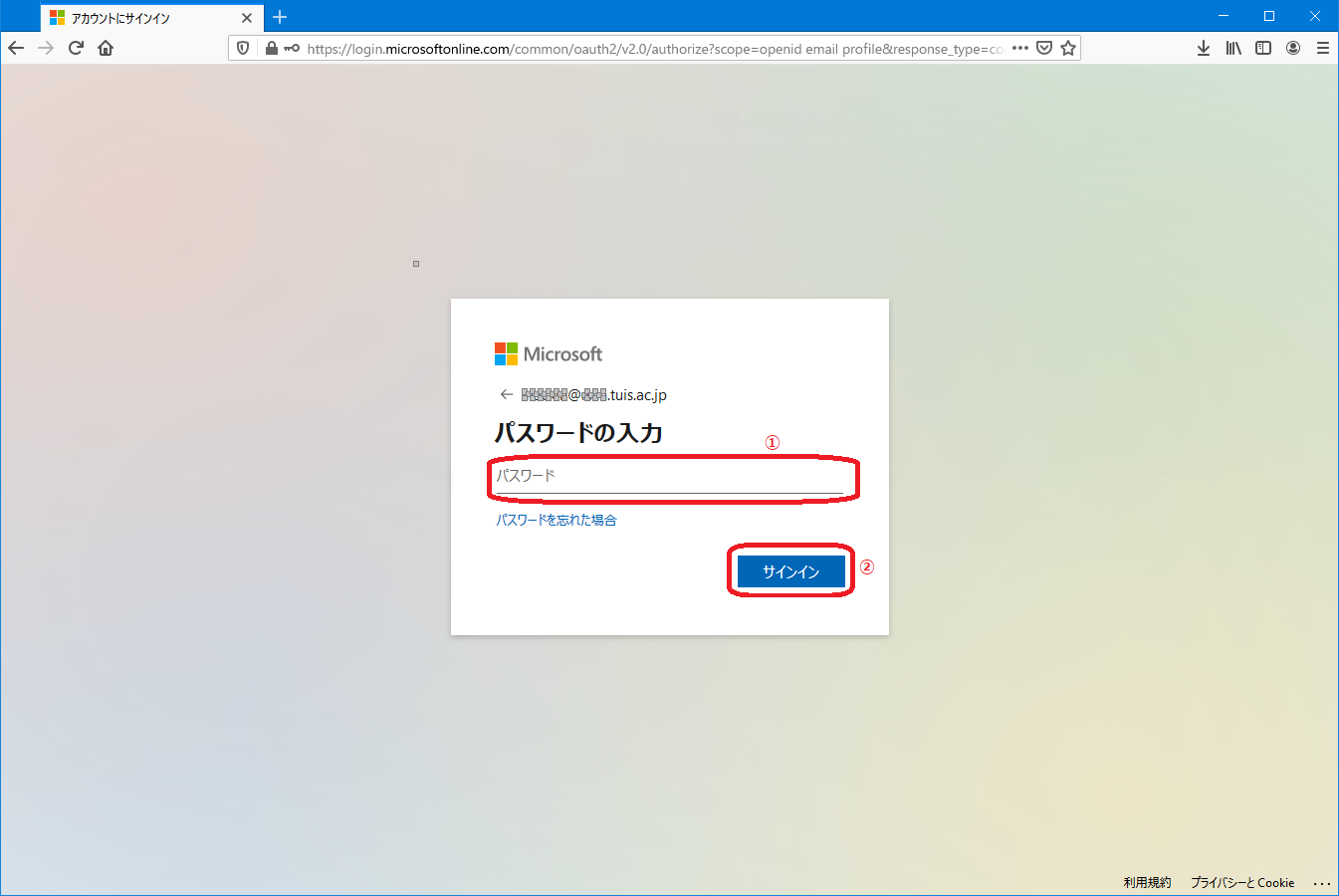Click the back arrow beside the email address
The image size is (1339, 896).
507,394
